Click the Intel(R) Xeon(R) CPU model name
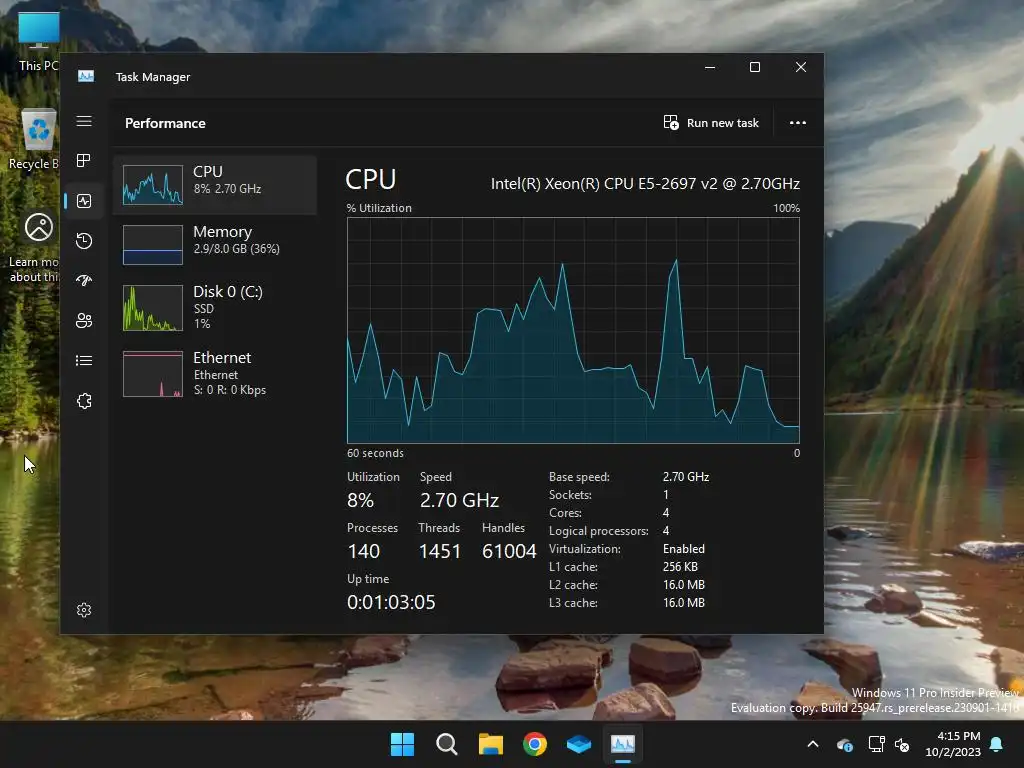 [x=645, y=184]
